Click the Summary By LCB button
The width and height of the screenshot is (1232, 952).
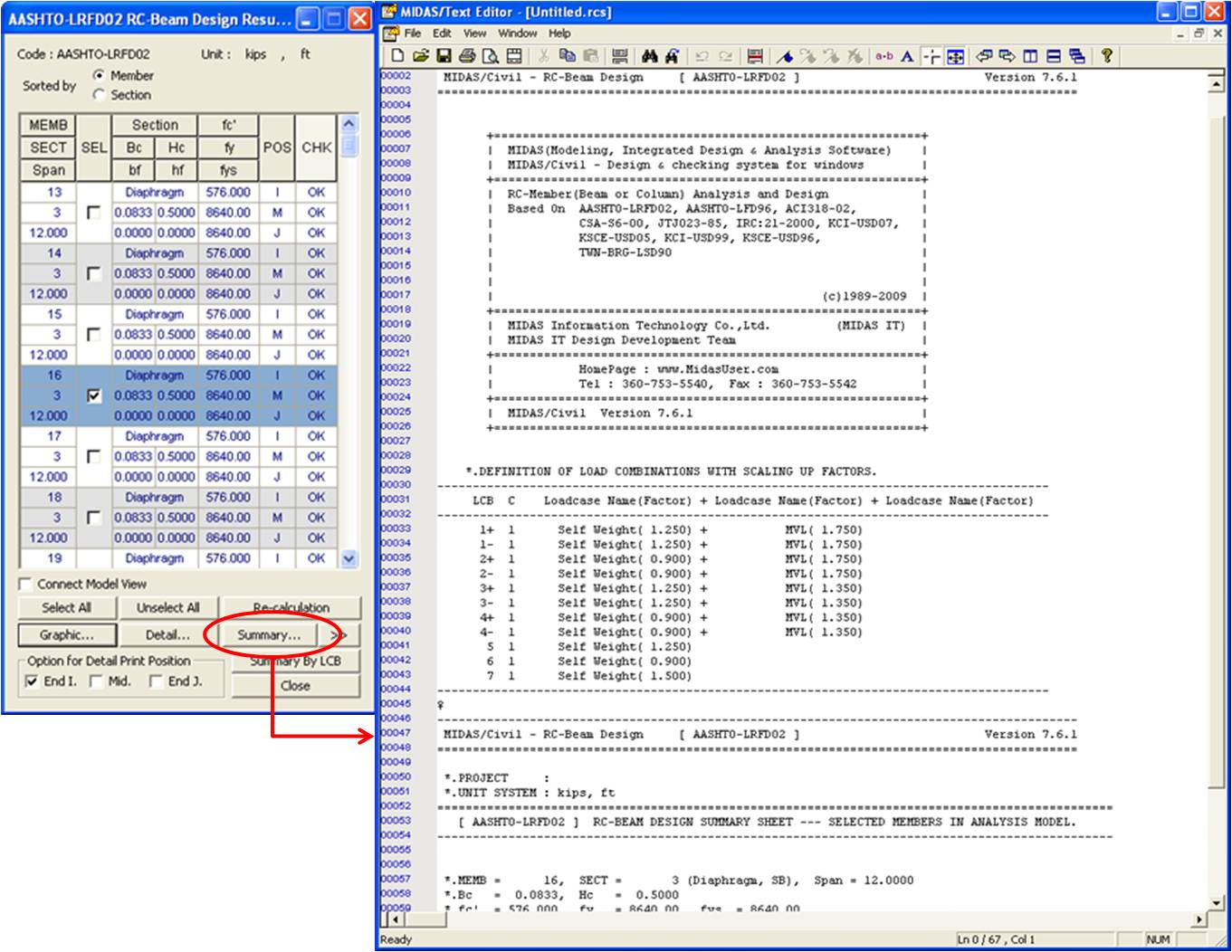click(295, 661)
